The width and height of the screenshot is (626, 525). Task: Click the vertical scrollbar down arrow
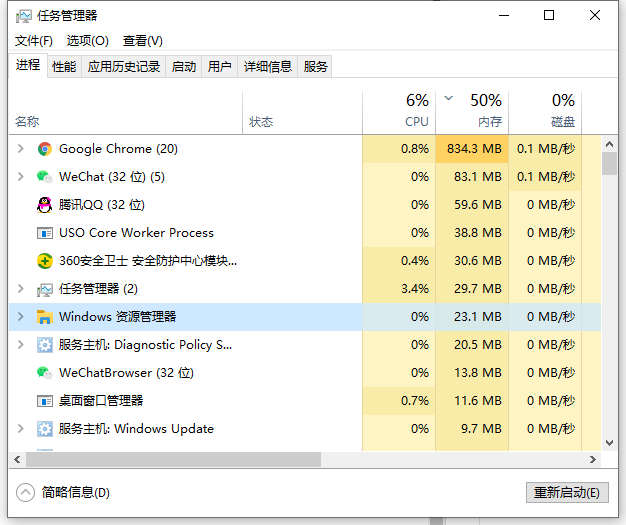tap(609, 442)
